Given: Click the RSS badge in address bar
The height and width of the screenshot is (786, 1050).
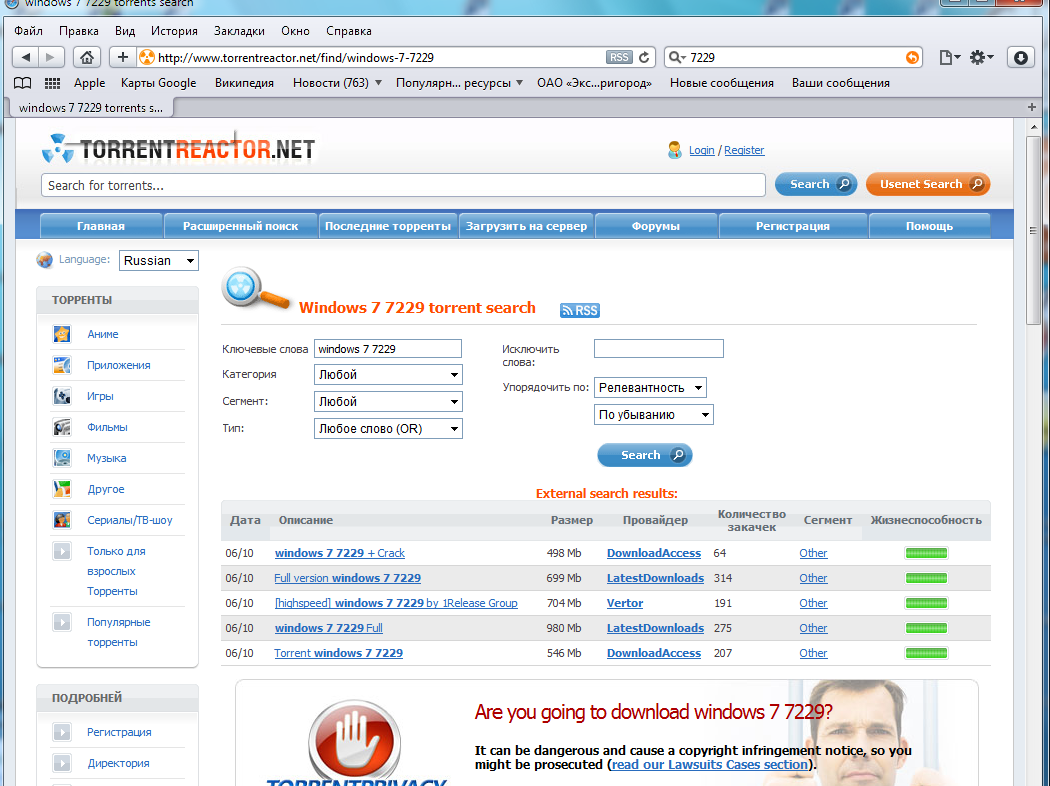Looking at the screenshot, I should 619,58.
